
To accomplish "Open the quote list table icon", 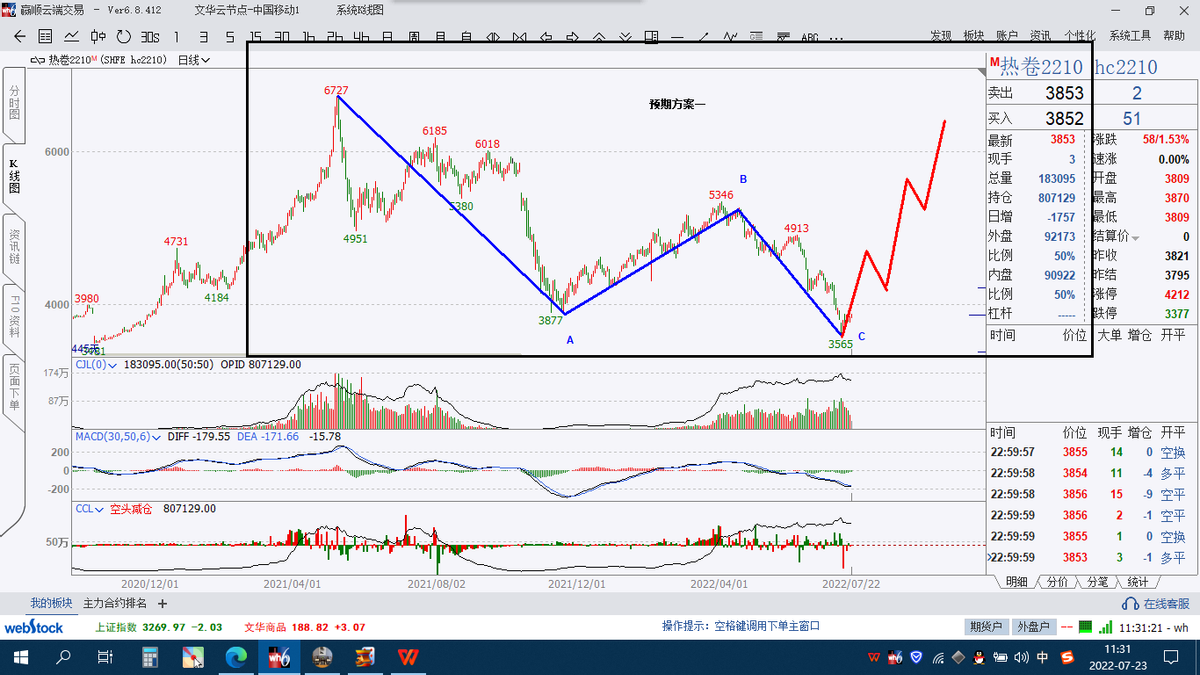I will tap(46, 37).
